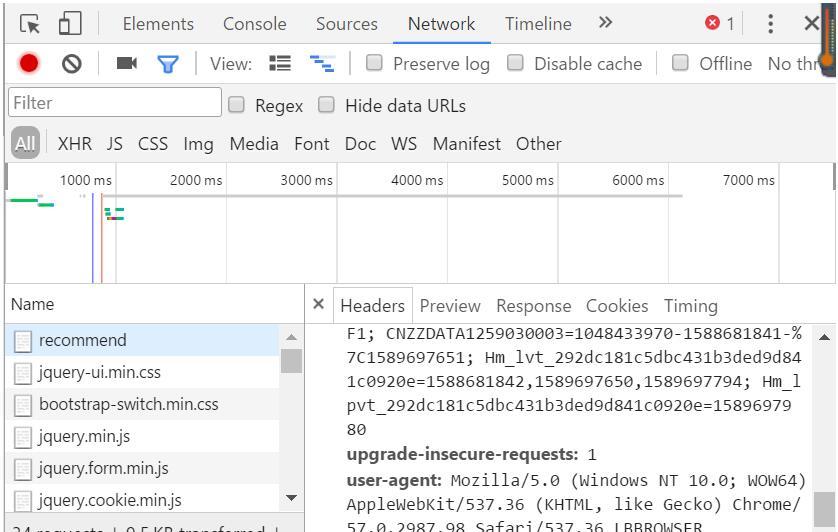838x532 pixels.
Task: Toggle the device toolbar icon
Action: (70, 24)
